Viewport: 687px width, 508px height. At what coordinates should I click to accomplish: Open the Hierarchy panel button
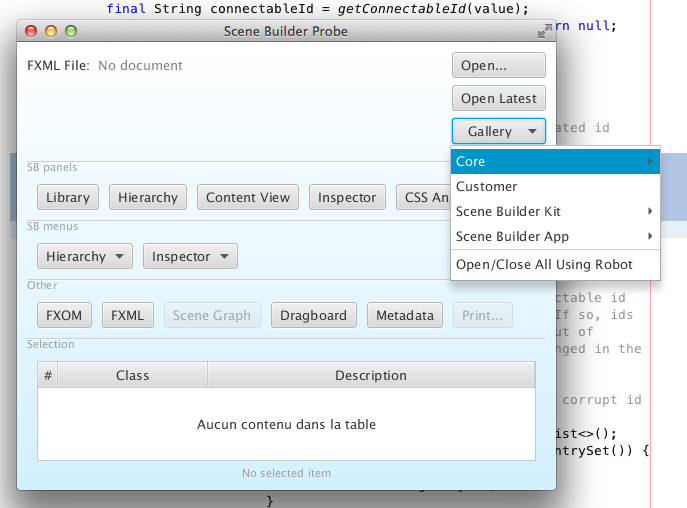pyautogui.click(x=147, y=197)
